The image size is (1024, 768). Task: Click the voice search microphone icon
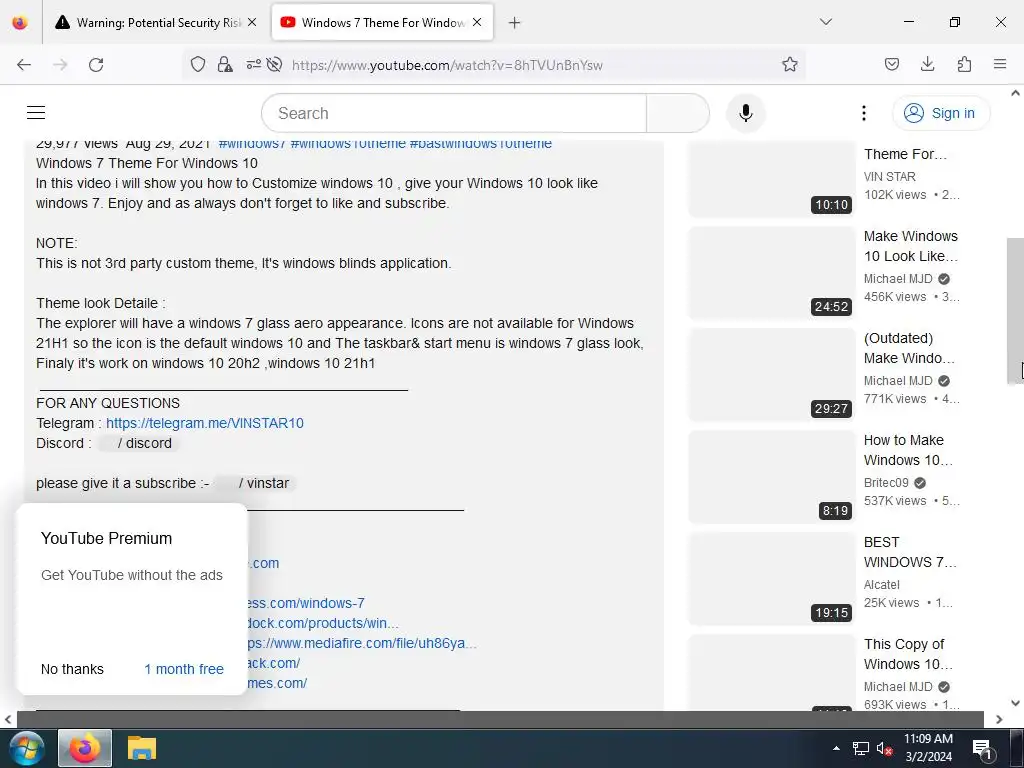click(745, 113)
